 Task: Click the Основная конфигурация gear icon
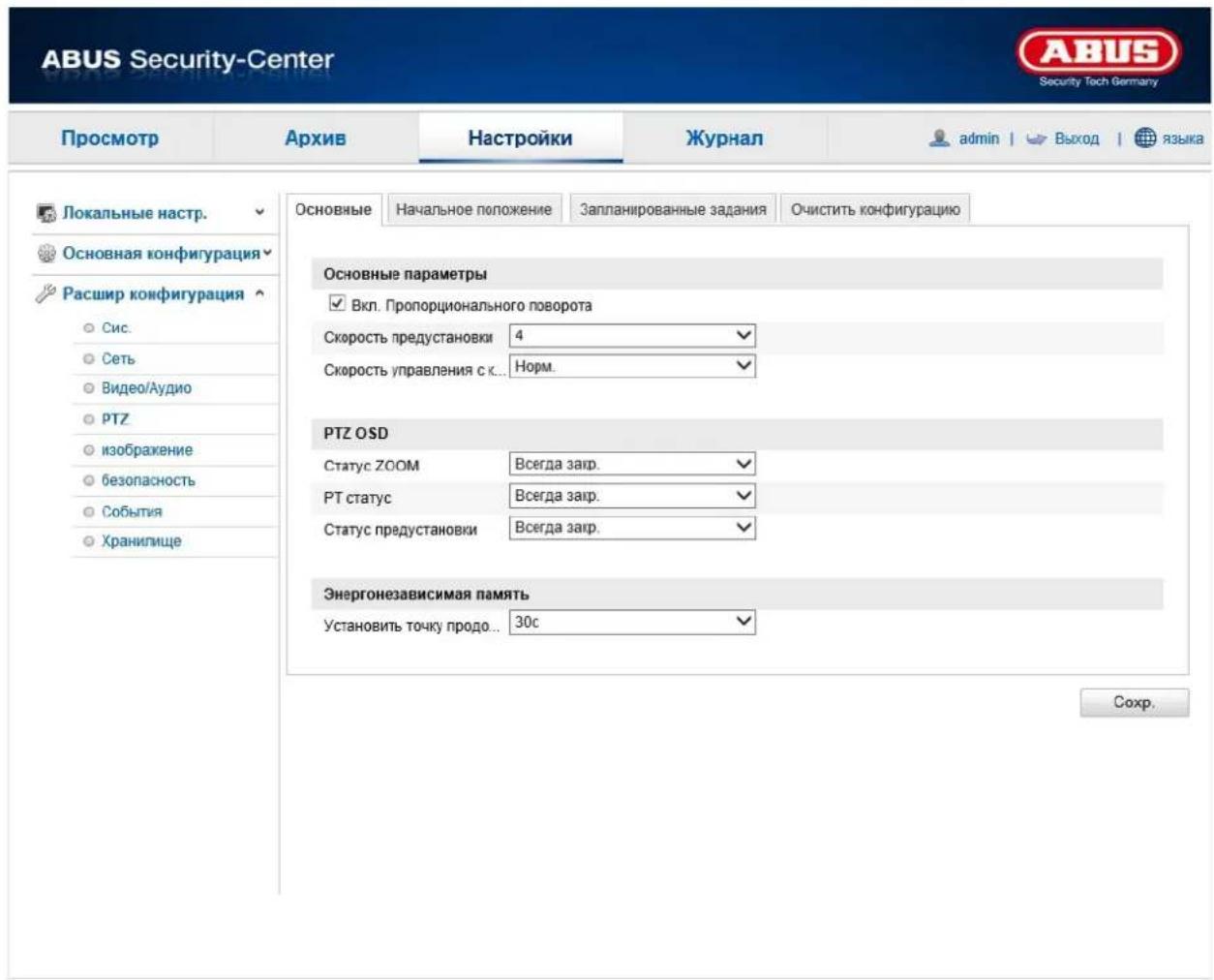(x=46, y=254)
